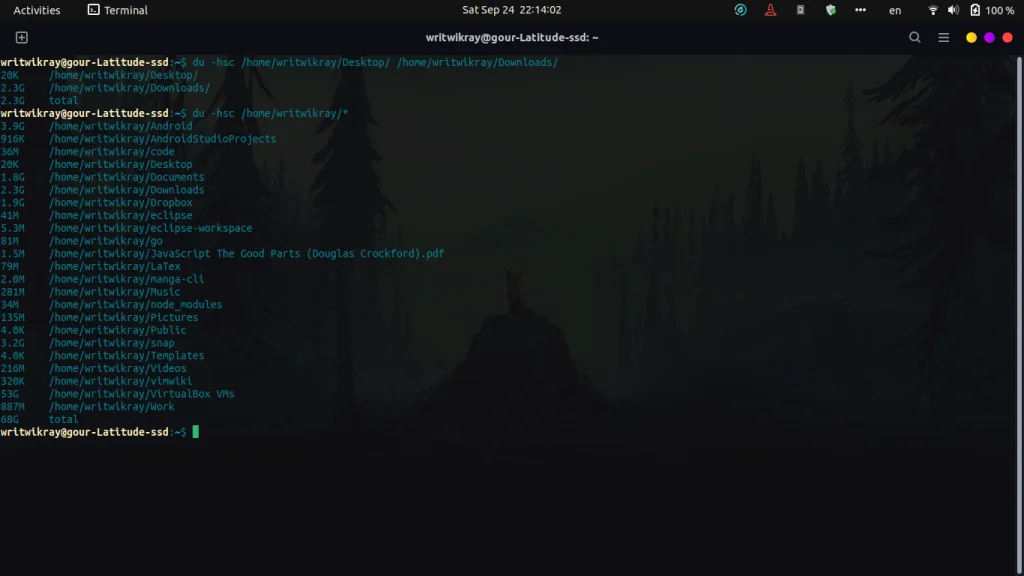Open the Terminal app menu

click(x=117, y=10)
